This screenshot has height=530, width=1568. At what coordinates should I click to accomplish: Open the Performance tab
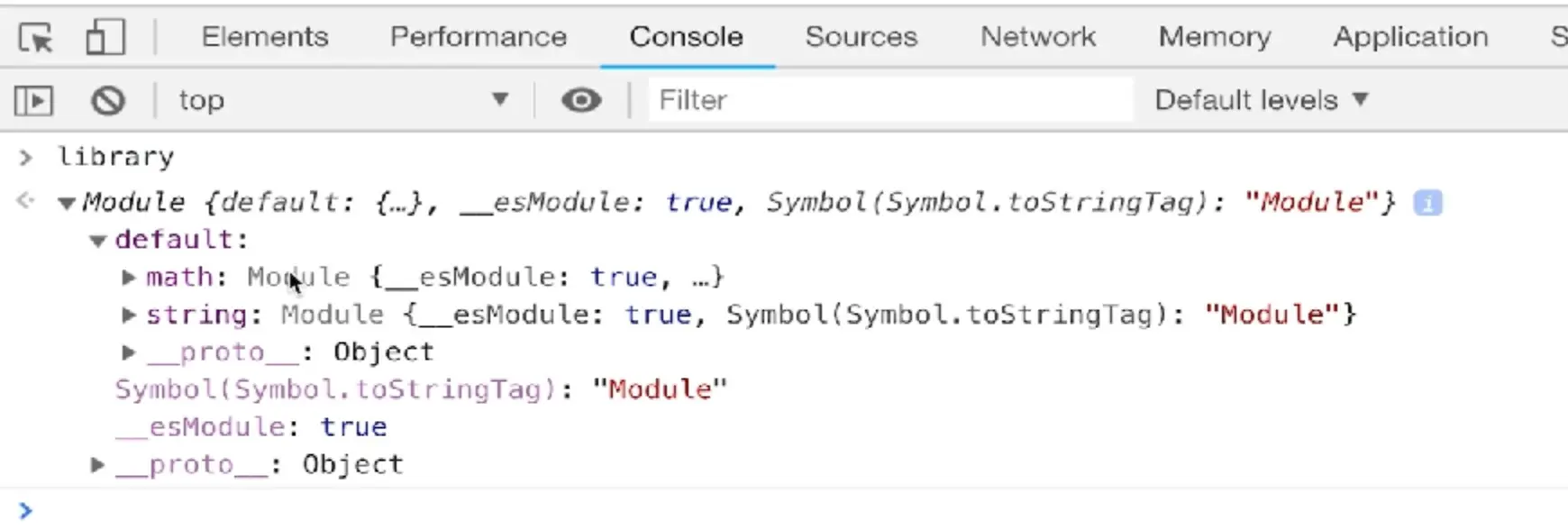point(479,37)
